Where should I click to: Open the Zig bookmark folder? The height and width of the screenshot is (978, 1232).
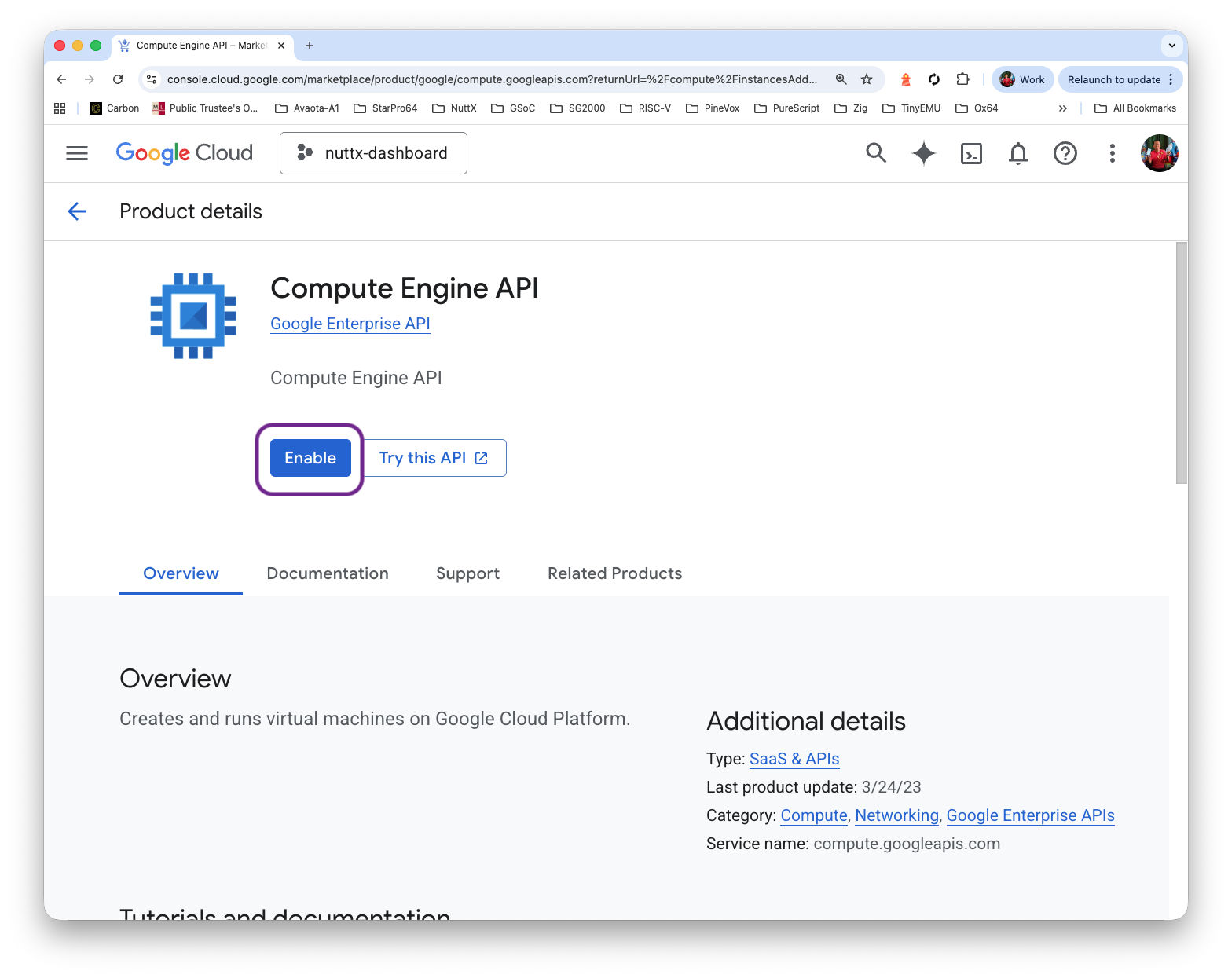tap(851, 108)
